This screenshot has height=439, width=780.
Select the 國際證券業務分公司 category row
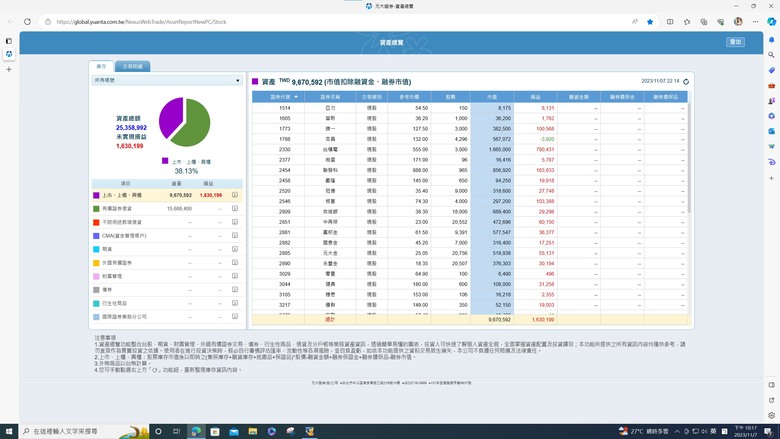pos(167,316)
